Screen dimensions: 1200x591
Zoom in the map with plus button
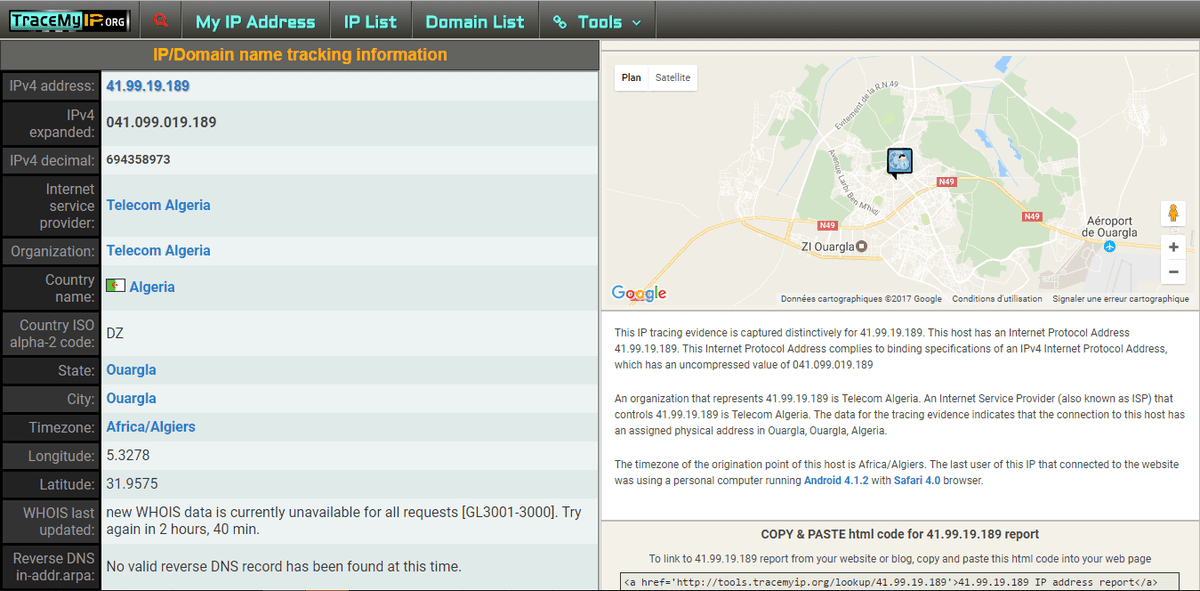pyautogui.click(x=1173, y=246)
